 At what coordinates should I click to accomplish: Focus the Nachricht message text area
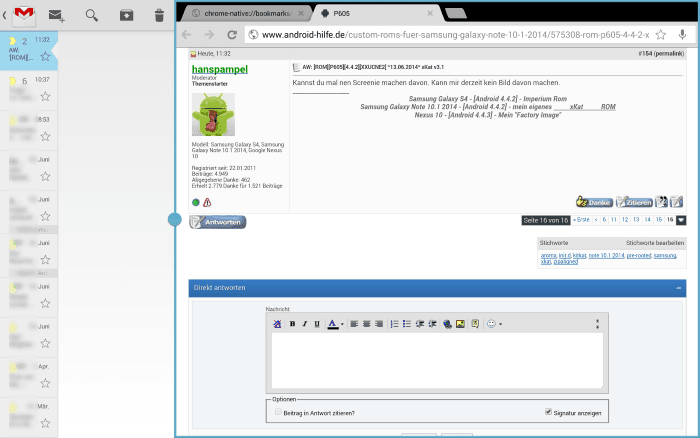click(437, 360)
